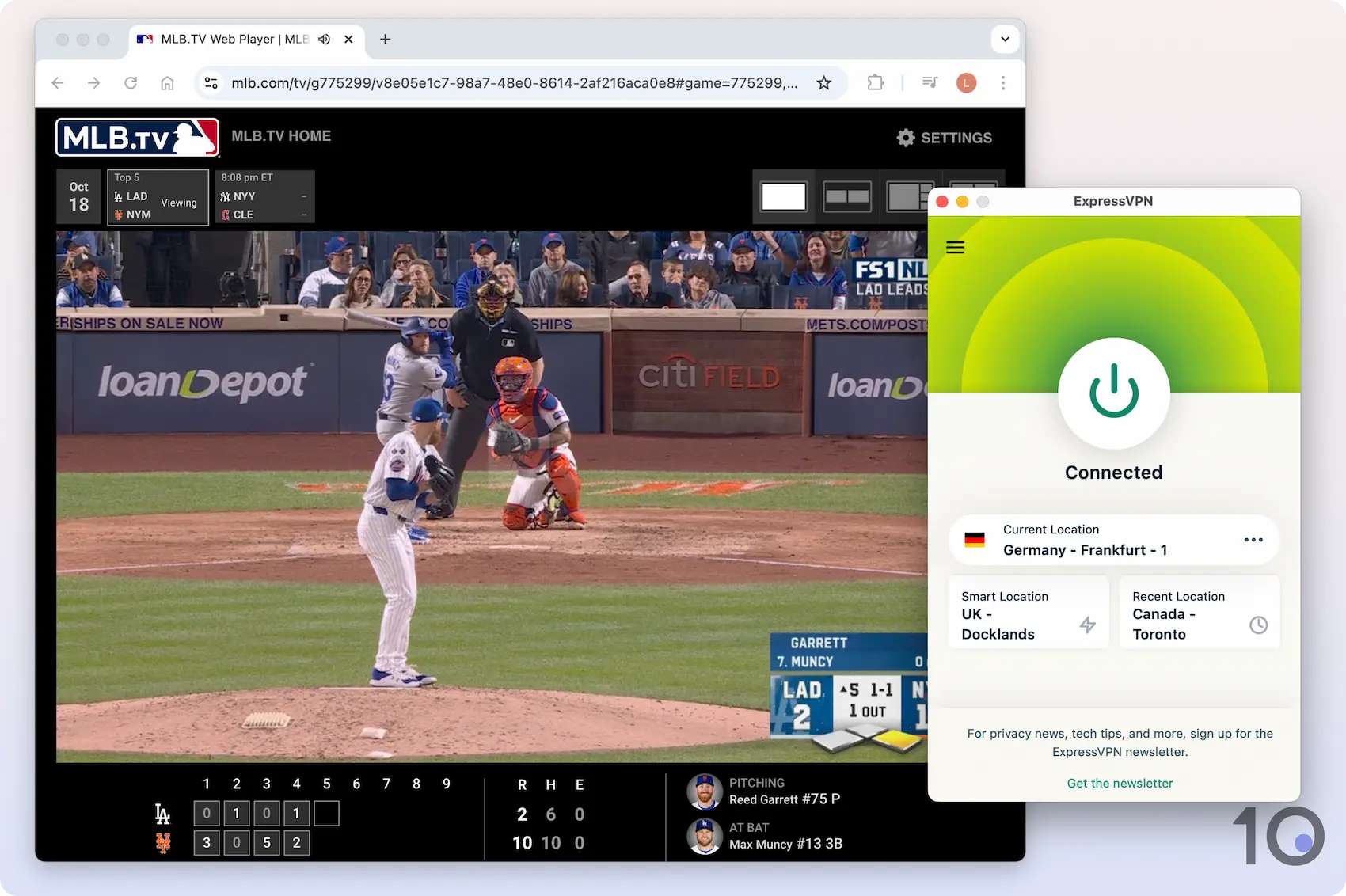This screenshot has height=896, width=1346.
Task: Open the browser extensions puzzle icon
Action: click(875, 83)
